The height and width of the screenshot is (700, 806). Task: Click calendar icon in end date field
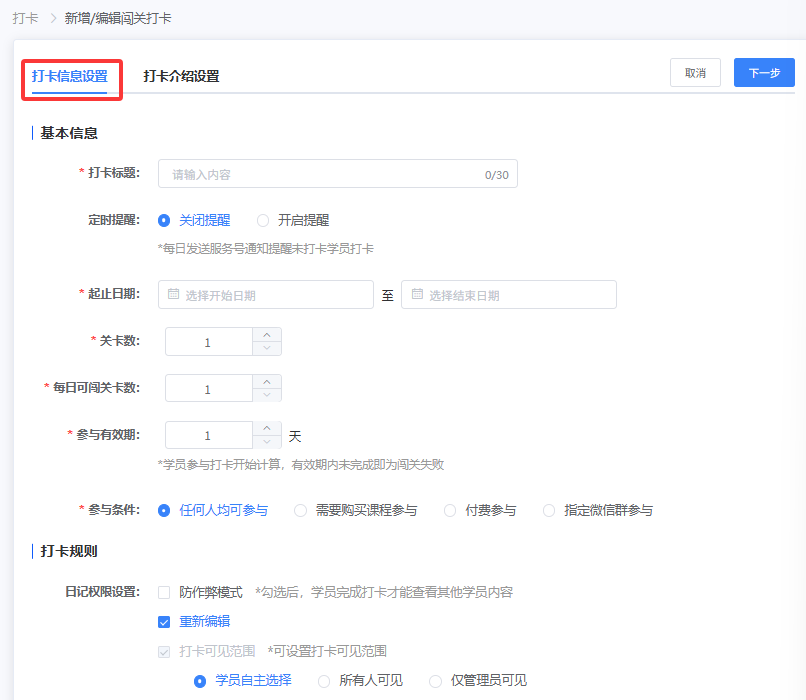pos(417,295)
